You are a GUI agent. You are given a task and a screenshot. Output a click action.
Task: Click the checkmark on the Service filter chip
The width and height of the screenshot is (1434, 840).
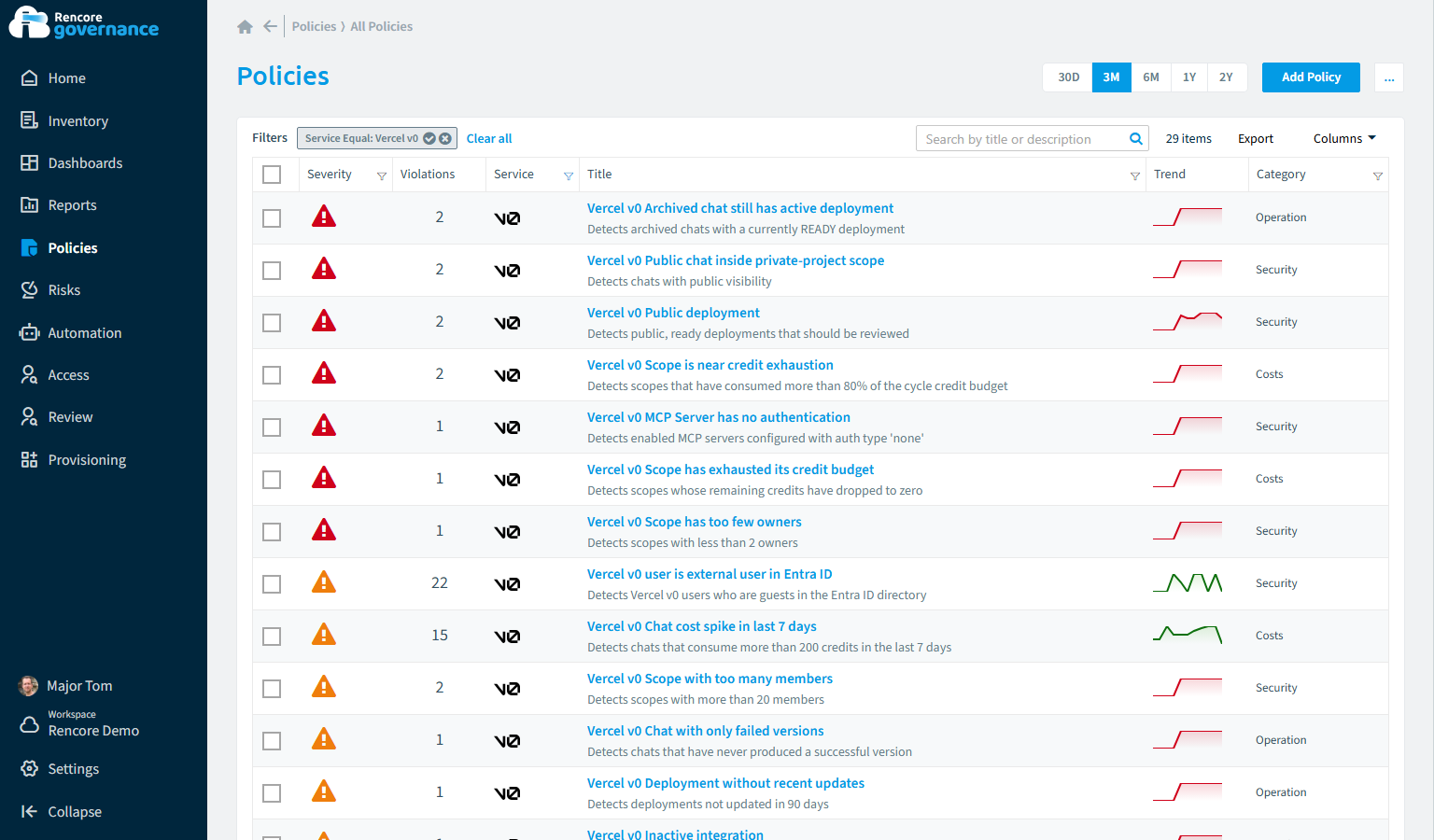tap(429, 138)
